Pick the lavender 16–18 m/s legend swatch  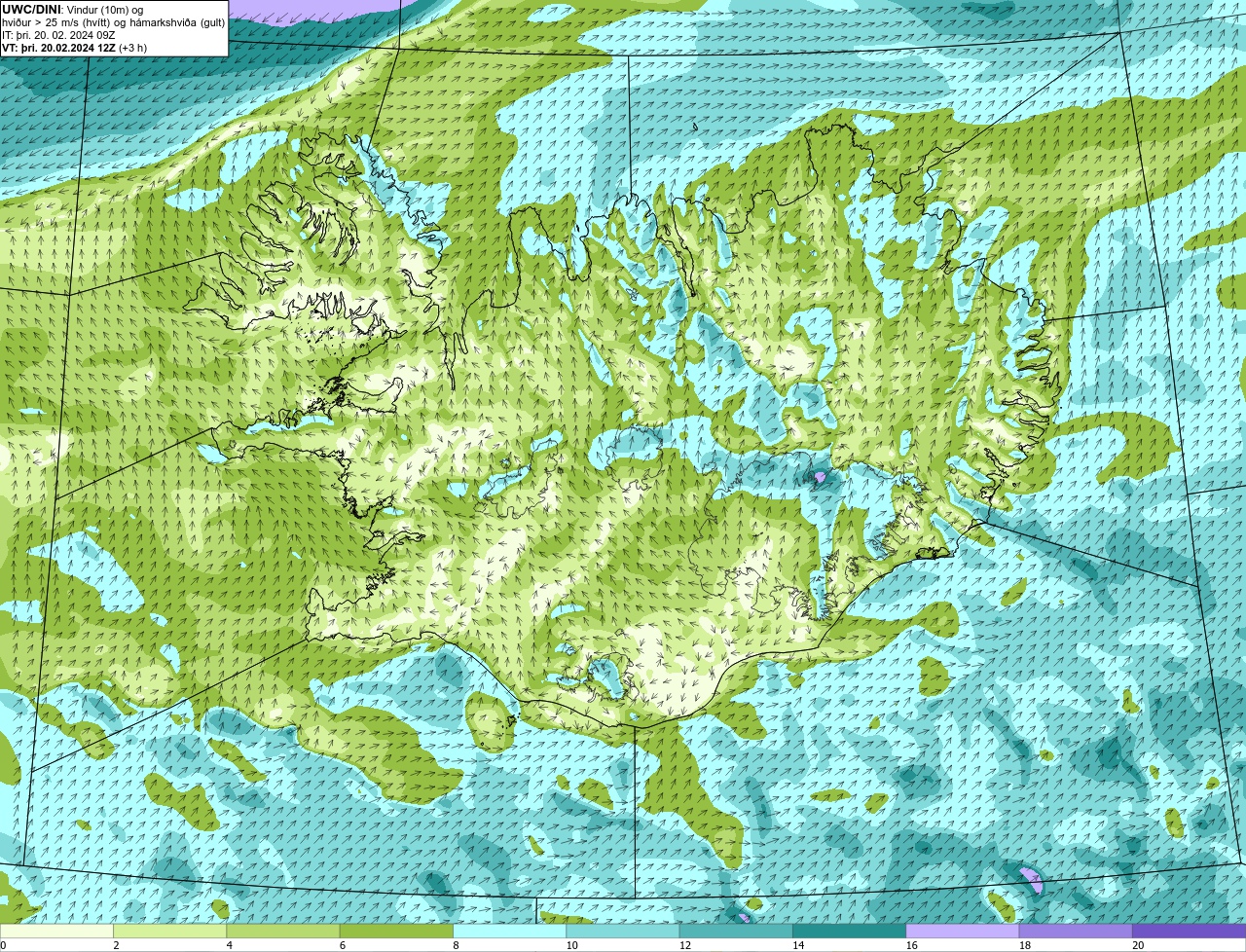click(x=963, y=931)
